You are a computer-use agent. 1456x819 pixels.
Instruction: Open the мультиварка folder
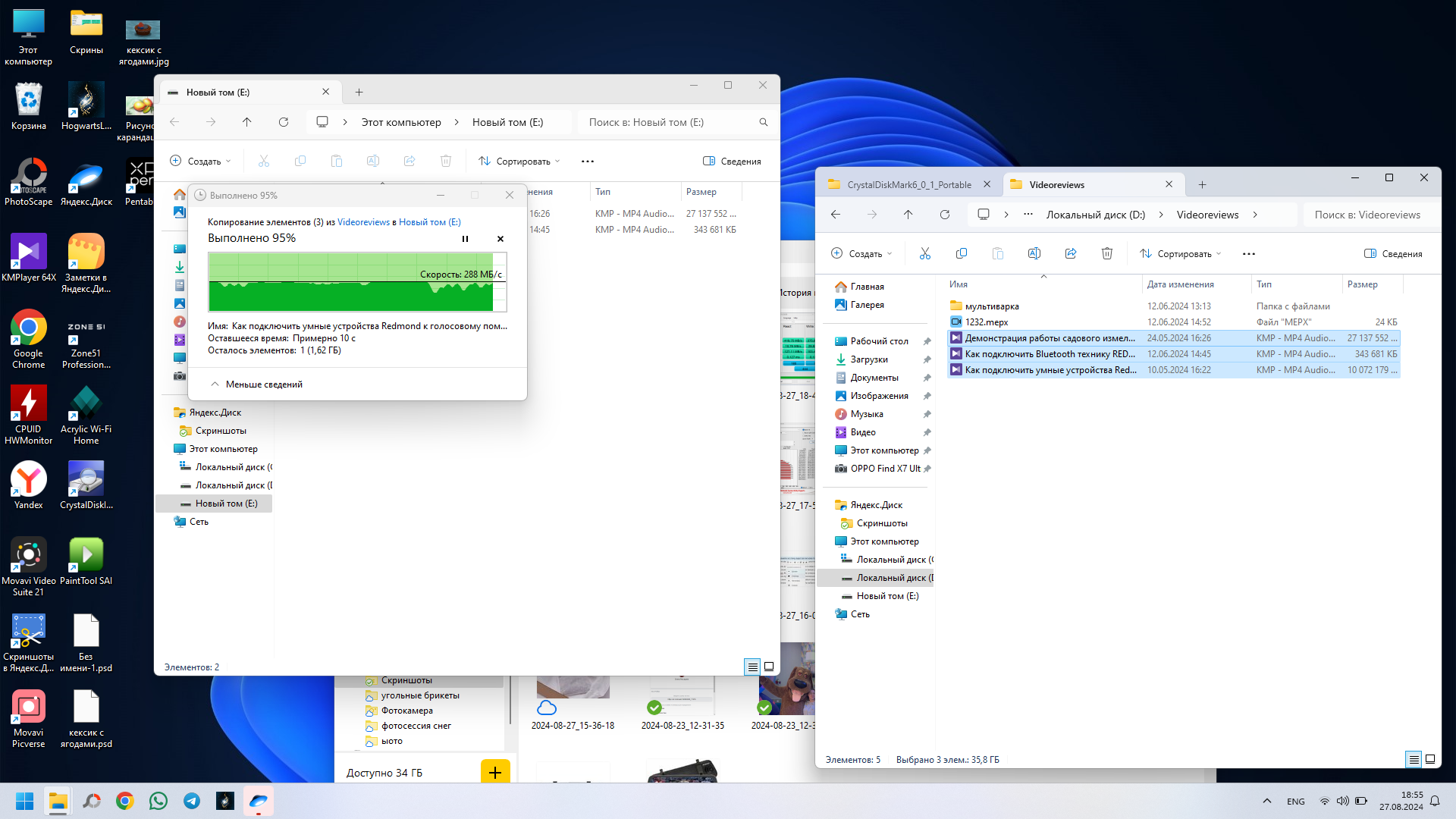click(x=991, y=306)
